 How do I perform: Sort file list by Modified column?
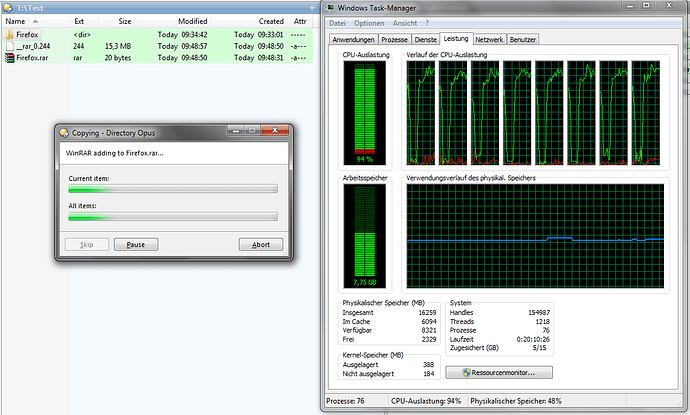tap(173, 21)
